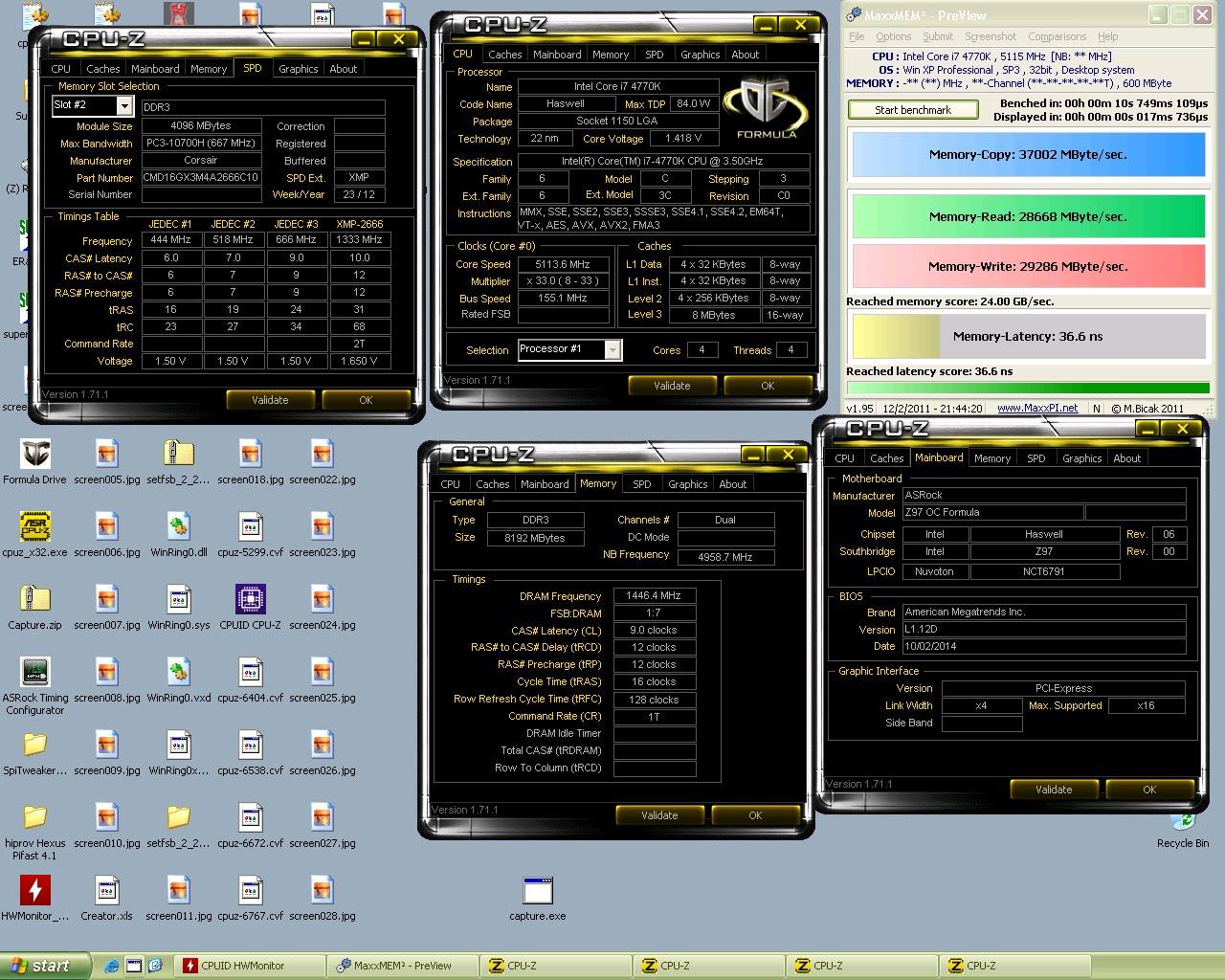Image resolution: width=1225 pixels, height=980 pixels.
Task: Open Caches tab in the CPU-Z SPD window
Action: tap(102, 69)
